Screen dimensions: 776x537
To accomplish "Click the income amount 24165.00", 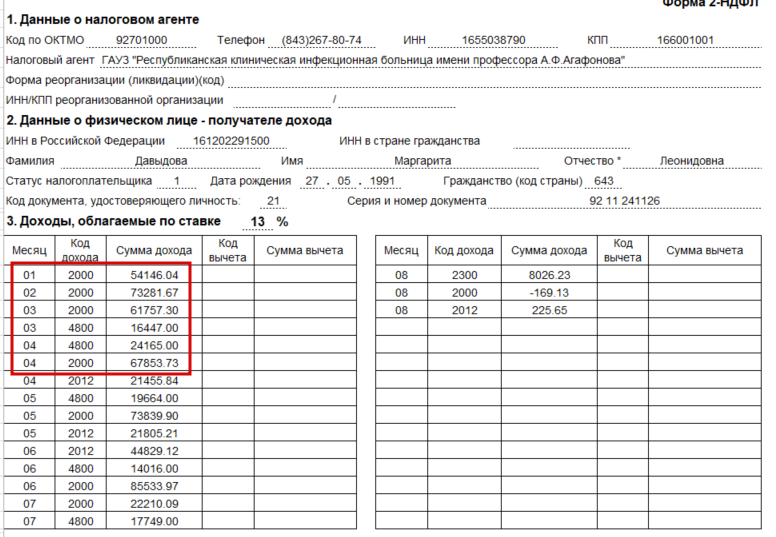I will 154,345.
